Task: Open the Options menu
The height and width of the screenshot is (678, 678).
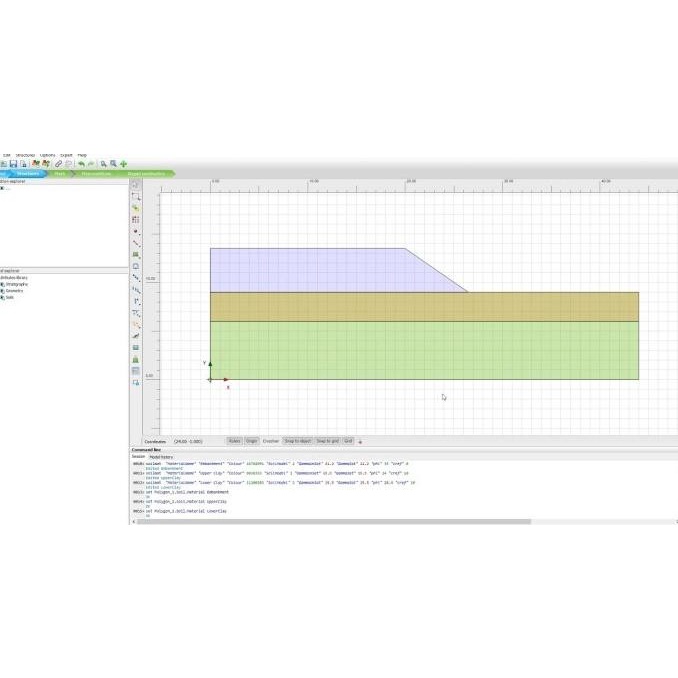Action: [x=48, y=155]
